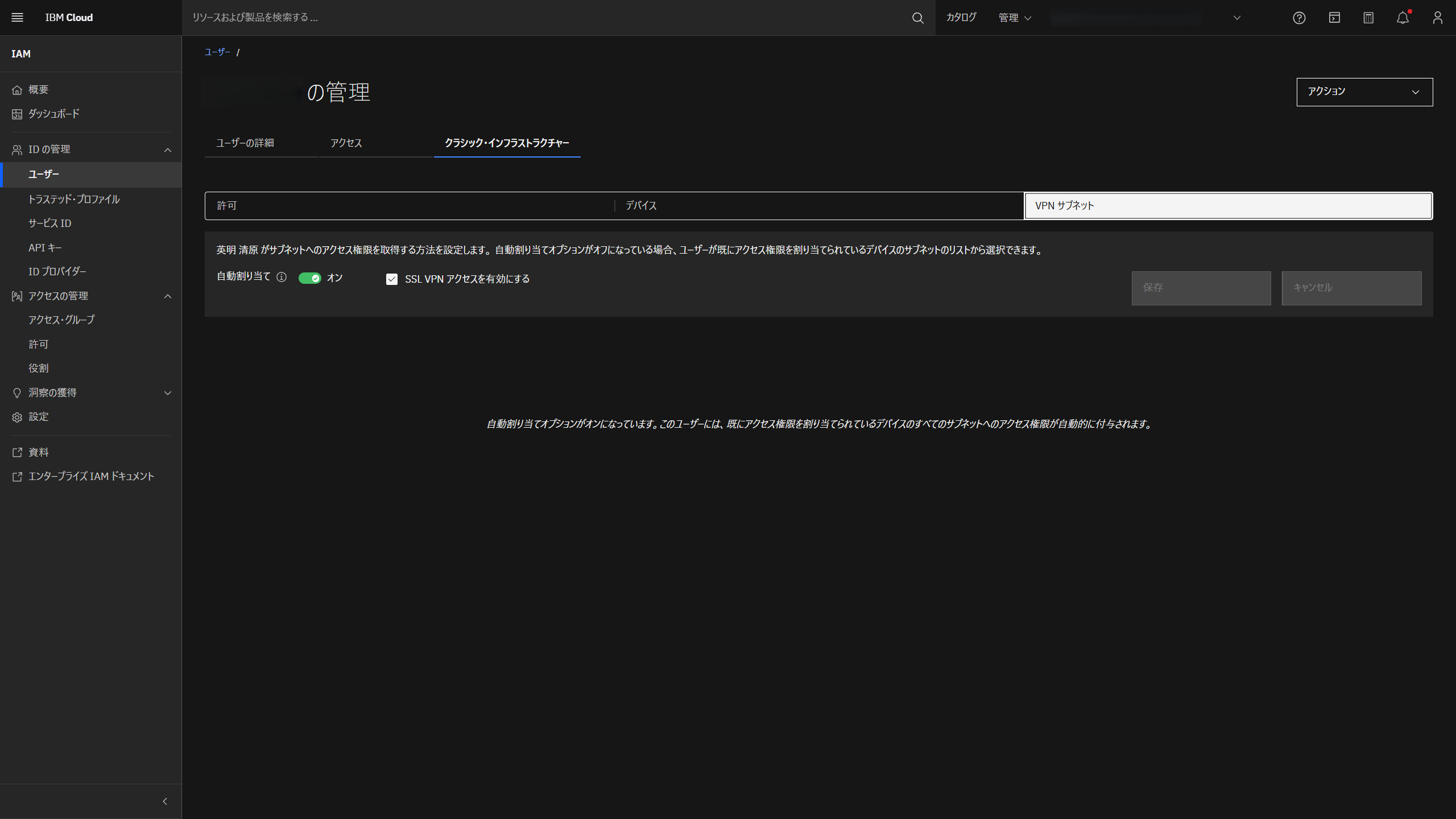
Task: Uncheck SSL VPN アクセスを有効にする
Action: point(392,279)
